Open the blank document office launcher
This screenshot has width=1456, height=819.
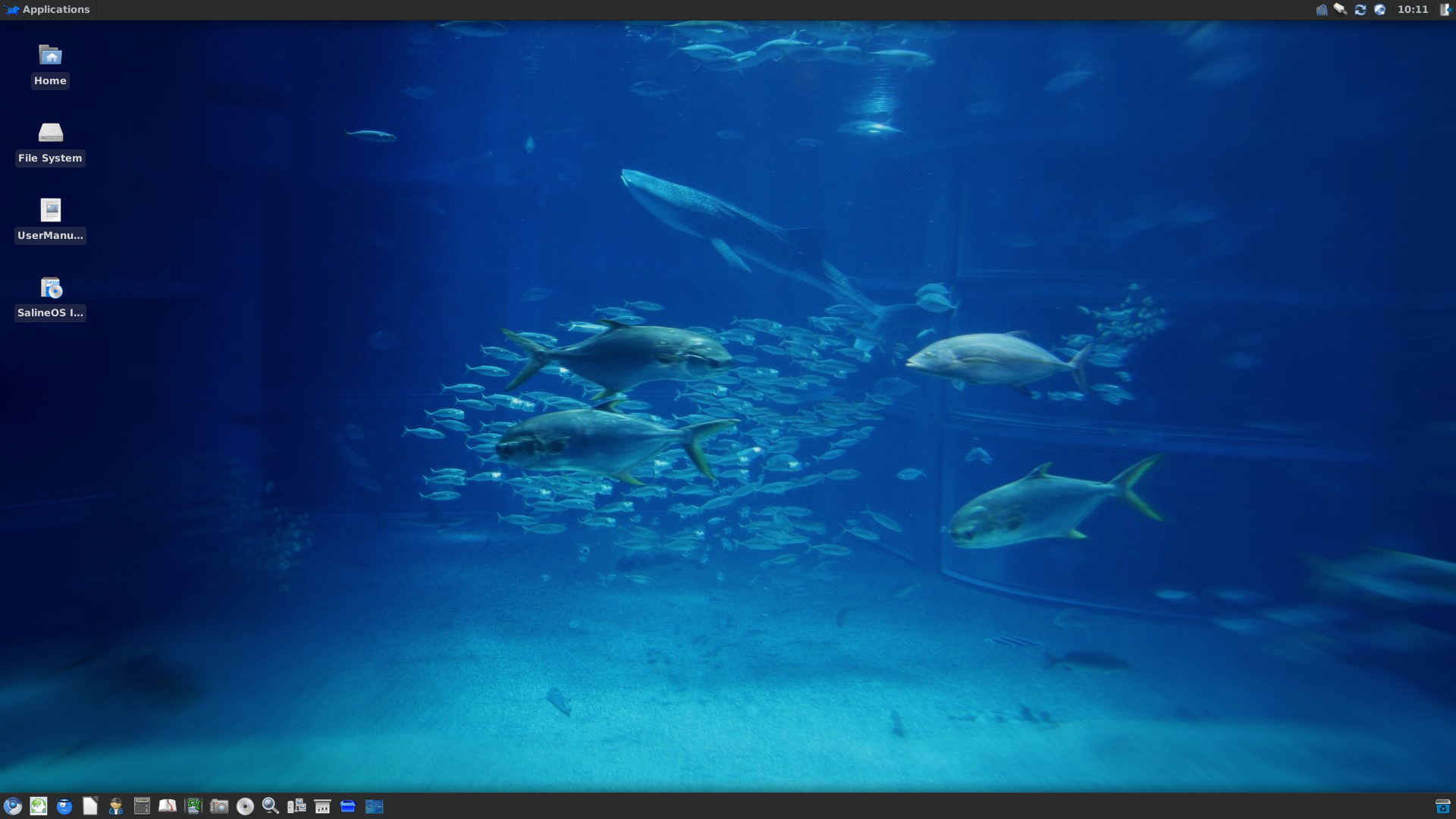point(90,806)
